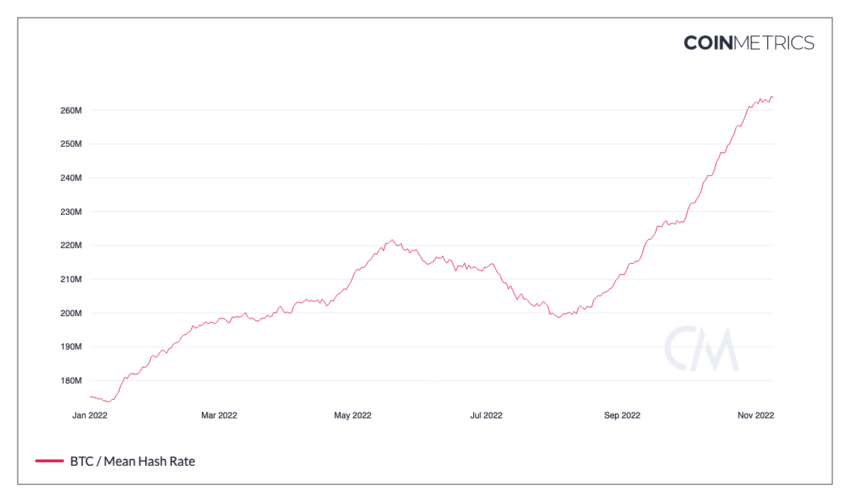Click the 180M y-axis label

click(x=70, y=381)
